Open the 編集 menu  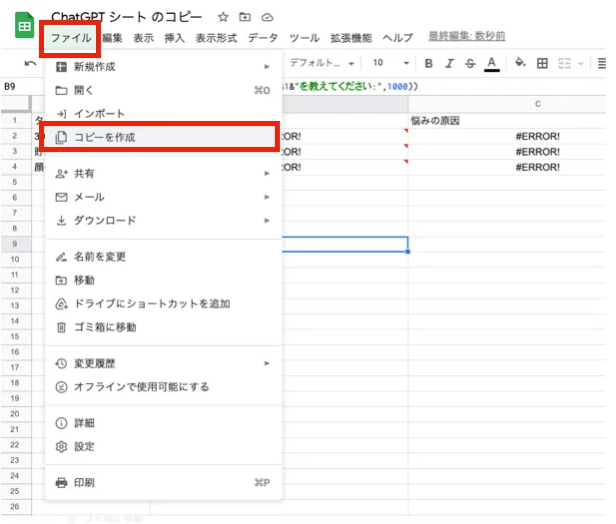(x=112, y=38)
